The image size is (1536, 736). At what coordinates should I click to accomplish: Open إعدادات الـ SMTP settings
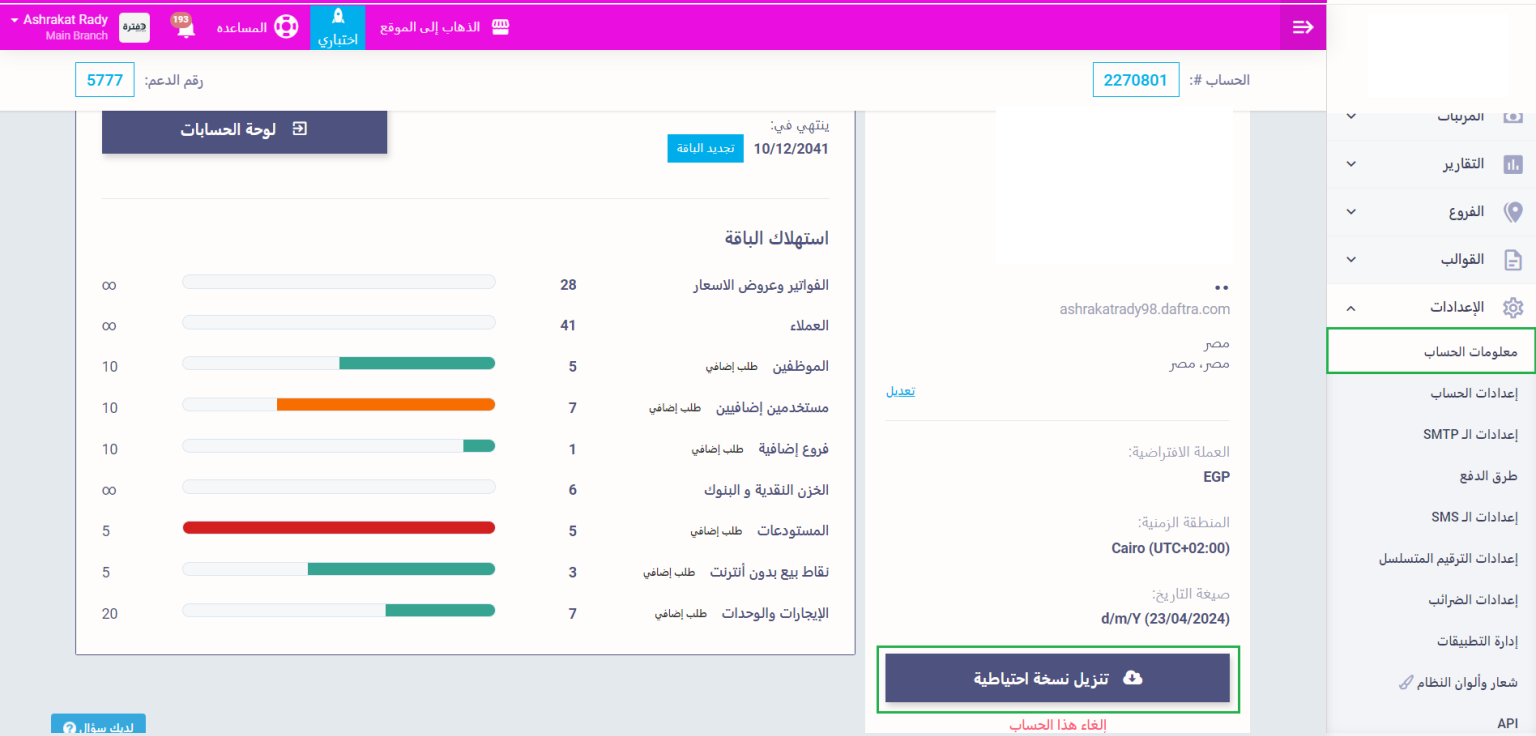(x=1470, y=435)
